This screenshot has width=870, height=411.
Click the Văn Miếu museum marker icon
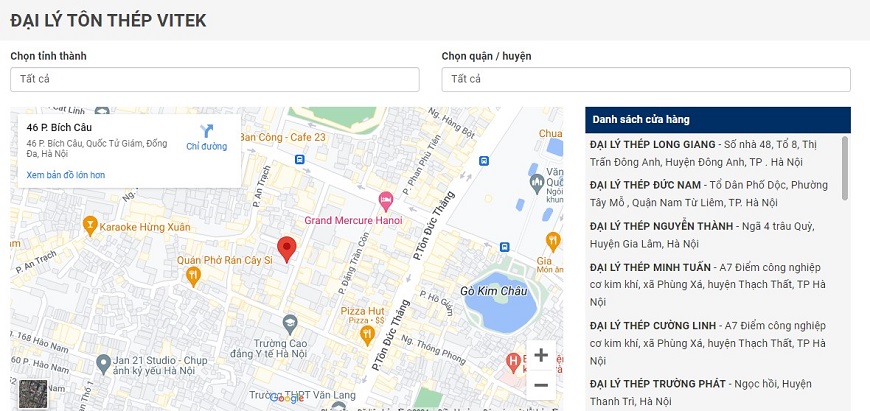[x=537, y=183]
